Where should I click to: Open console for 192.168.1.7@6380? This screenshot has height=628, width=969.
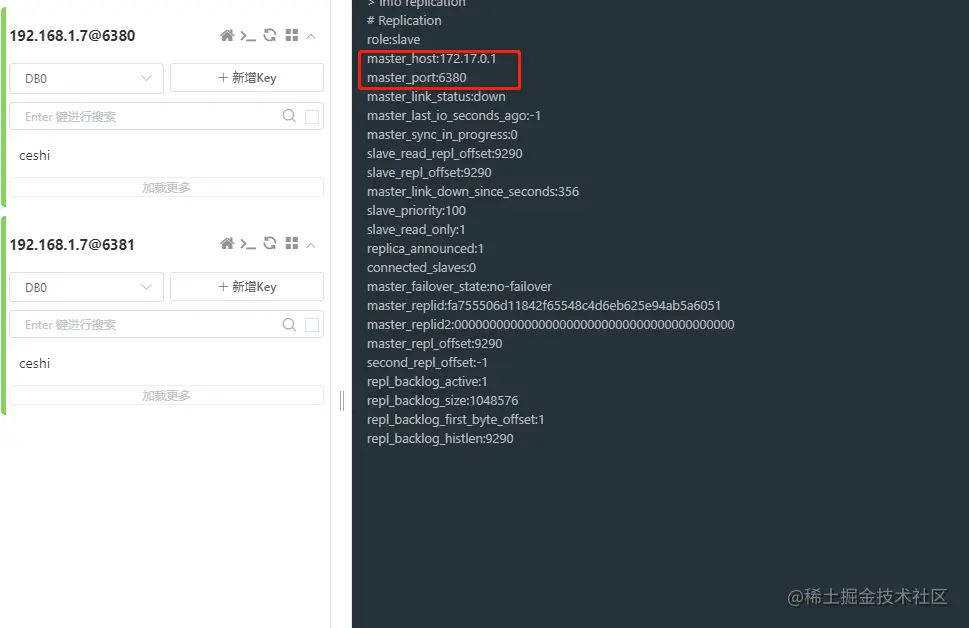click(x=248, y=36)
